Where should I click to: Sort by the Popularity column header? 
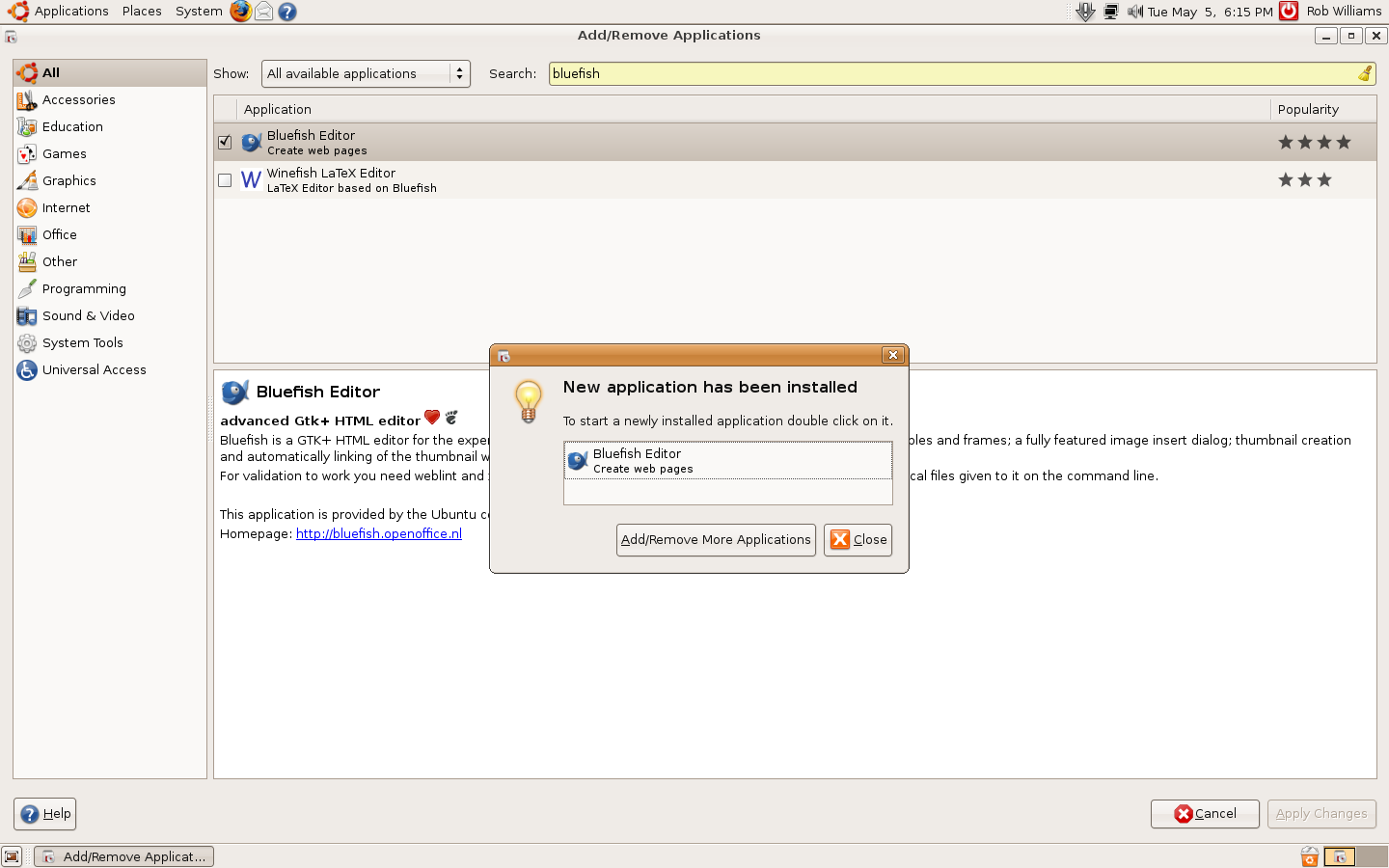click(1323, 109)
